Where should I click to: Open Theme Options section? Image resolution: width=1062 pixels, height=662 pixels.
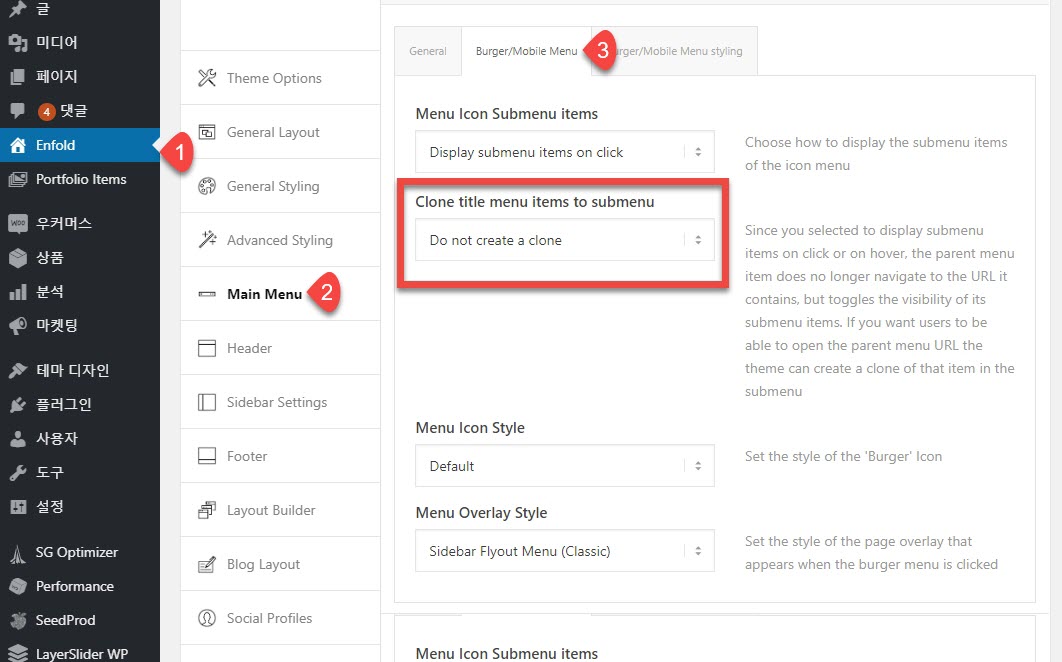(x=280, y=78)
